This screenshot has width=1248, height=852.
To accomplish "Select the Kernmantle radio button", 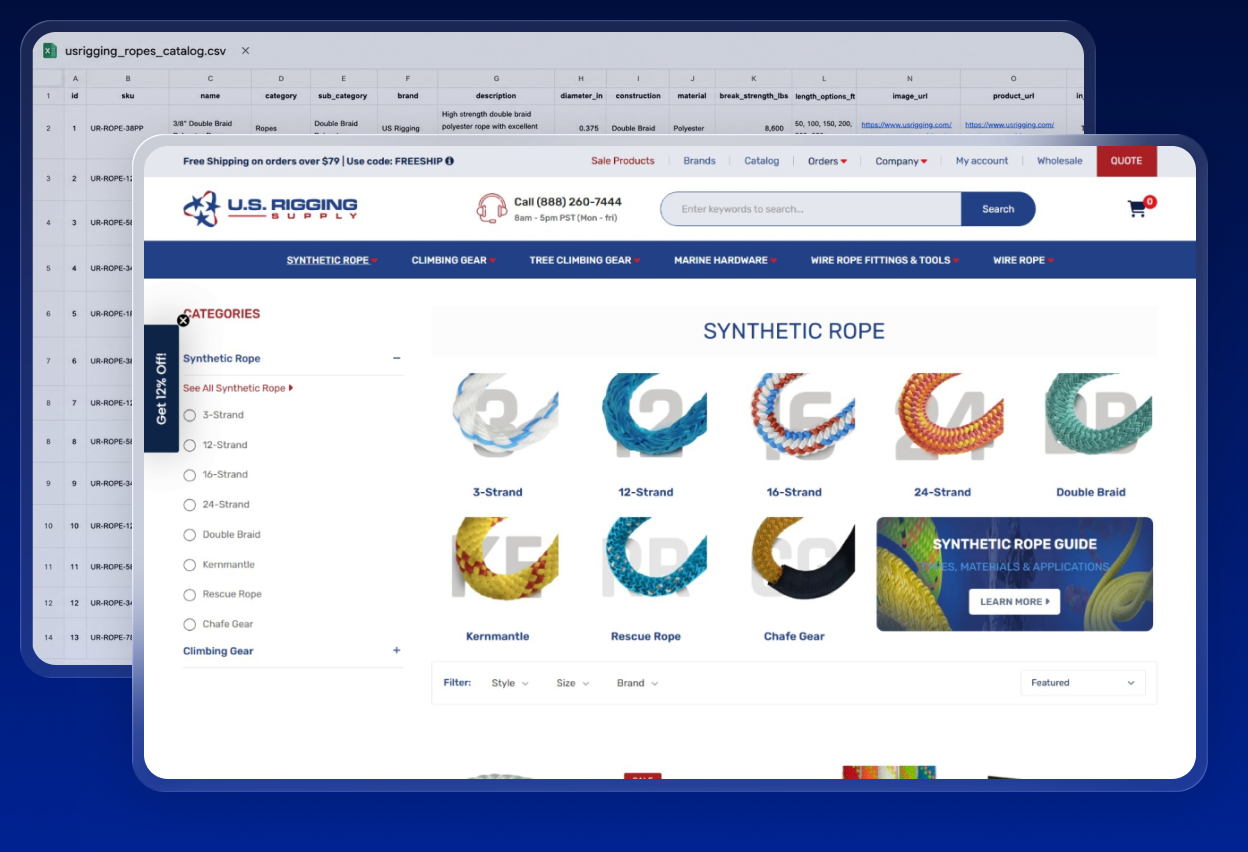I will (190, 565).
